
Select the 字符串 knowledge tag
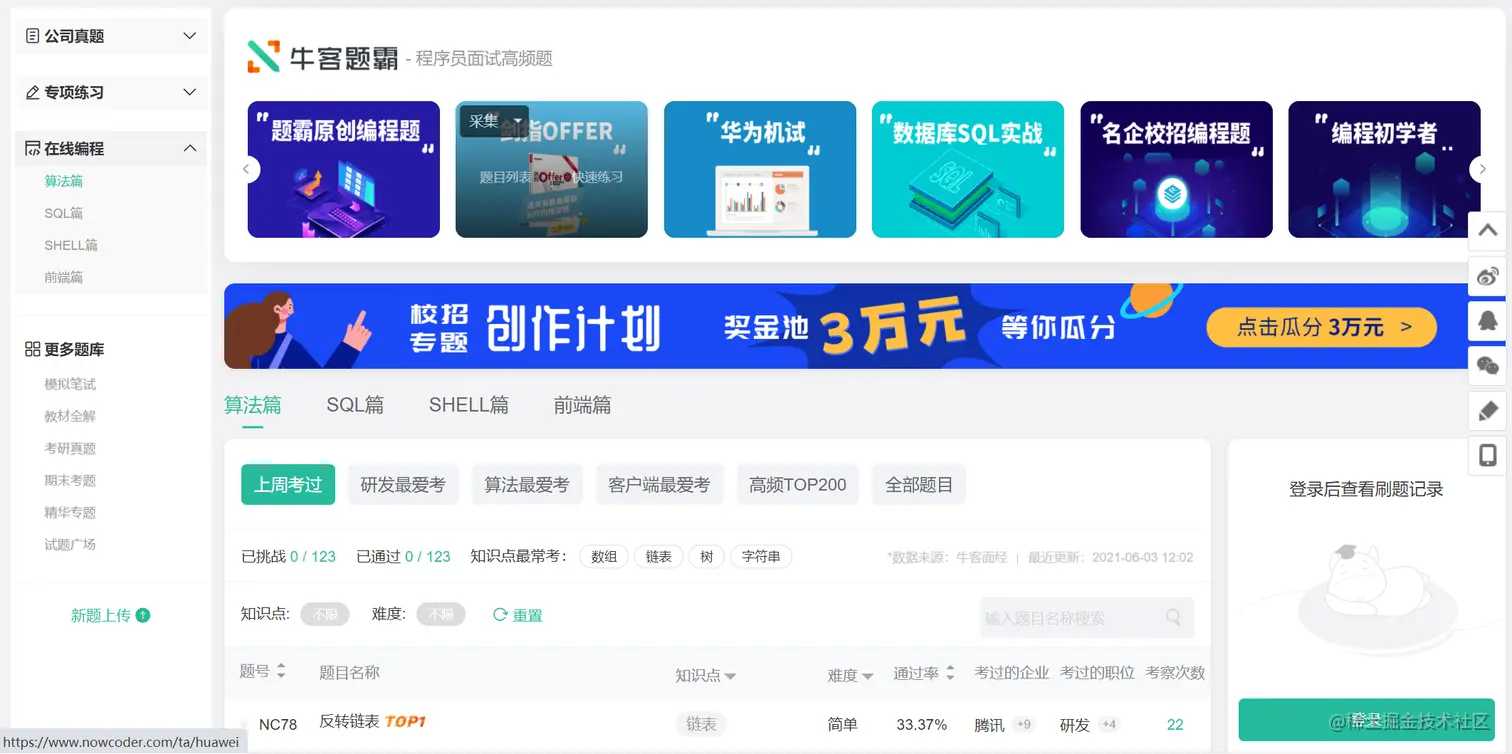(761, 557)
